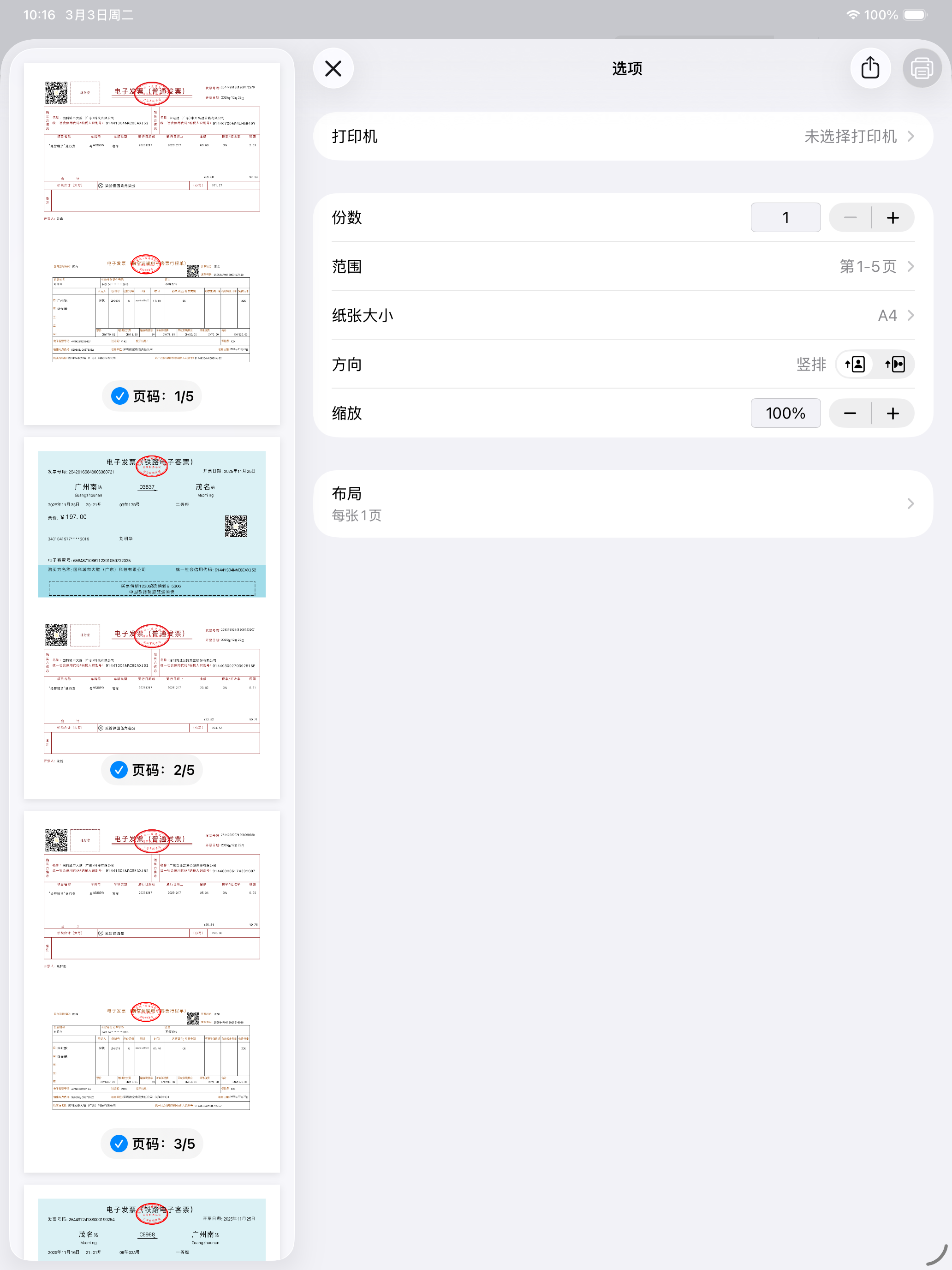The image size is (952, 1270).
Task: Tap the printer icon in top right corner
Action: tap(922, 68)
